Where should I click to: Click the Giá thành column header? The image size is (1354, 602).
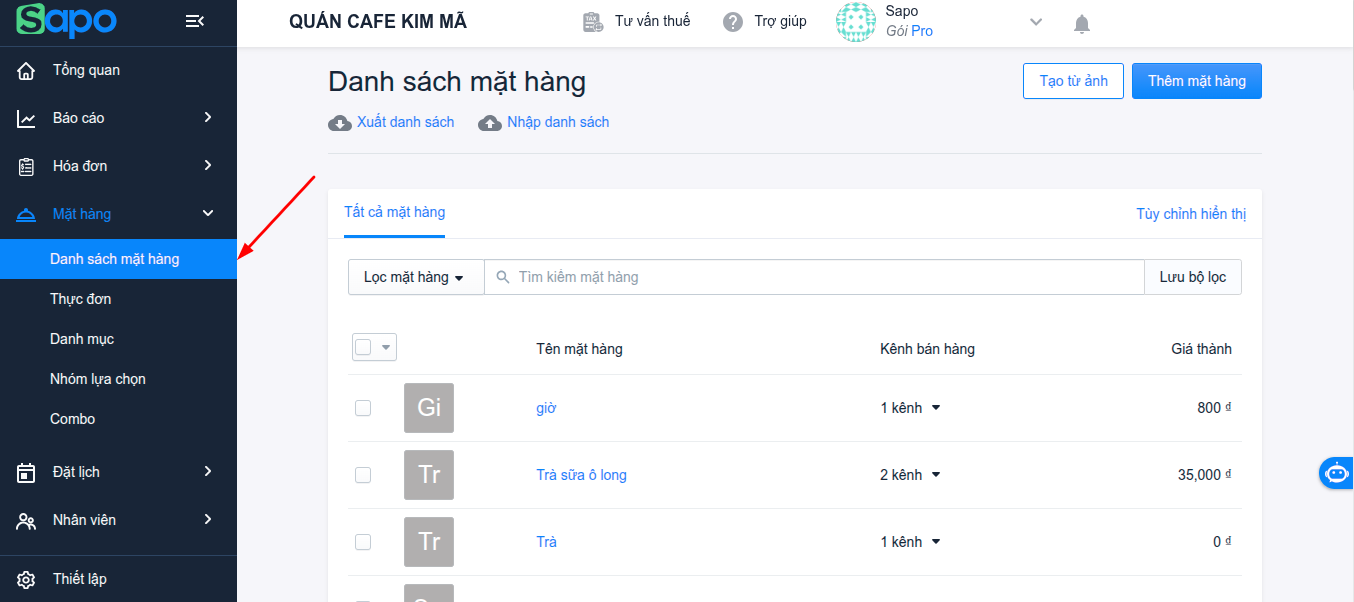click(1201, 349)
